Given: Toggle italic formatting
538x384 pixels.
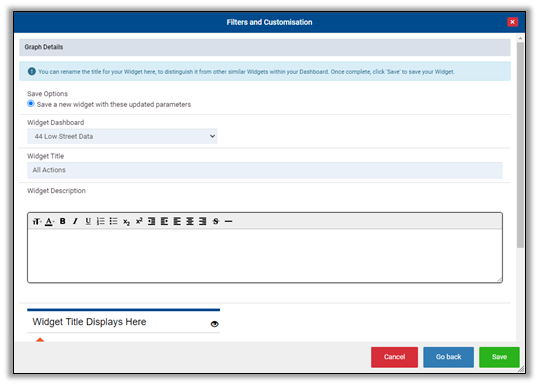Looking at the screenshot, I should (75, 221).
